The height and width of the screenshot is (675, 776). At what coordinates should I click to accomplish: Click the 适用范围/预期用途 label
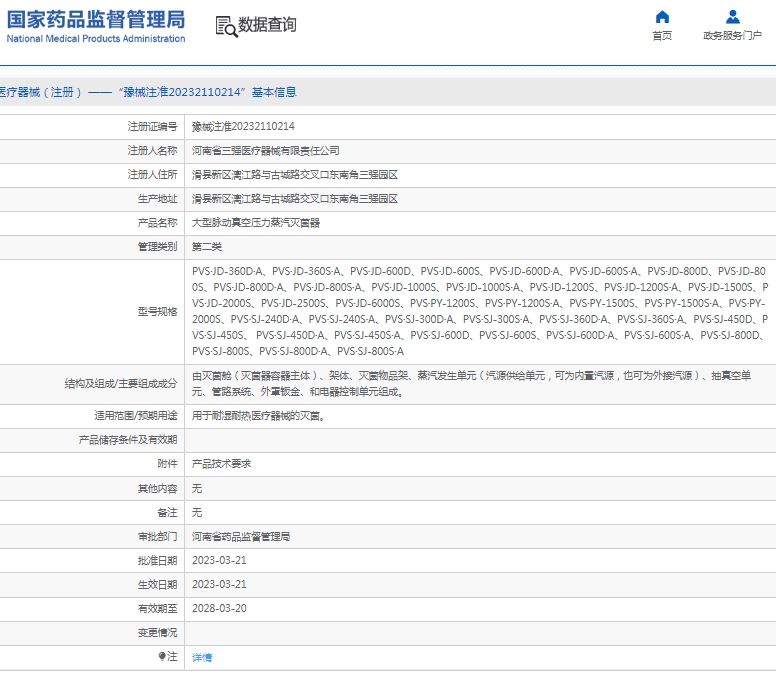[x=136, y=416]
